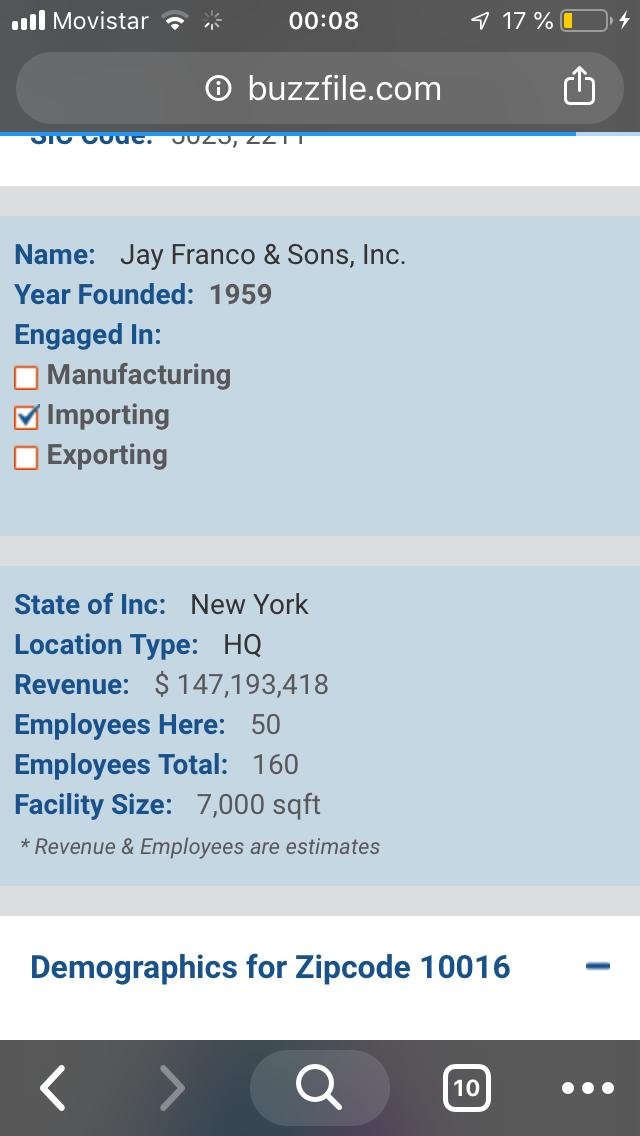Image resolution: width=640 pixels, height=1136 pixels.
Task: Tap the forward navigation arrow
Action: [172, 1087]
